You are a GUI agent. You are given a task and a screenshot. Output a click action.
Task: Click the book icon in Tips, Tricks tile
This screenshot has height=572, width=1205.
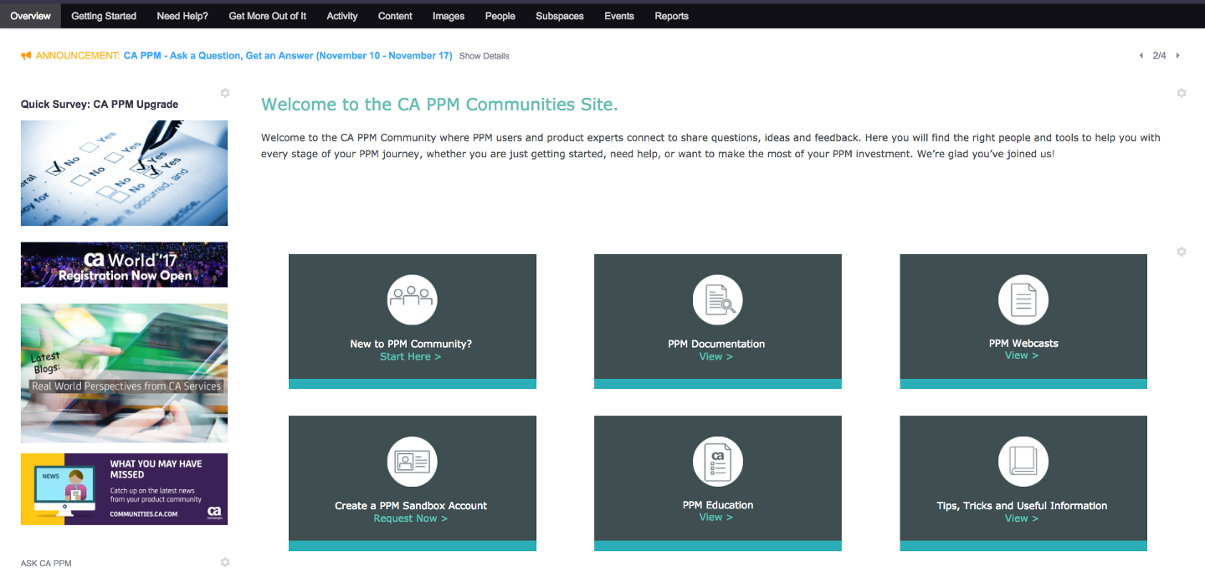(1023, 461)
